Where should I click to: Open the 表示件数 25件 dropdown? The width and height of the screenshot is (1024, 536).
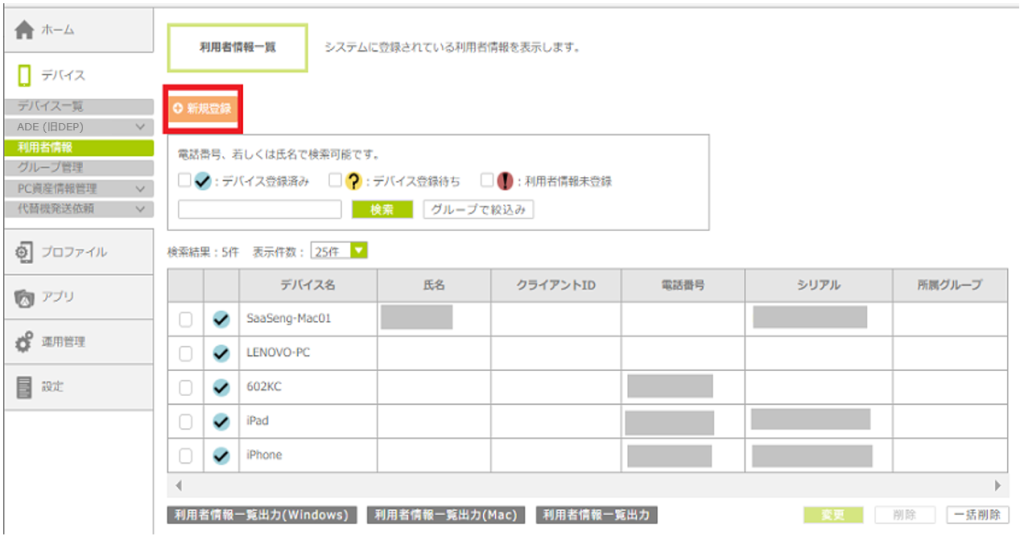click(x=339, y=251)
